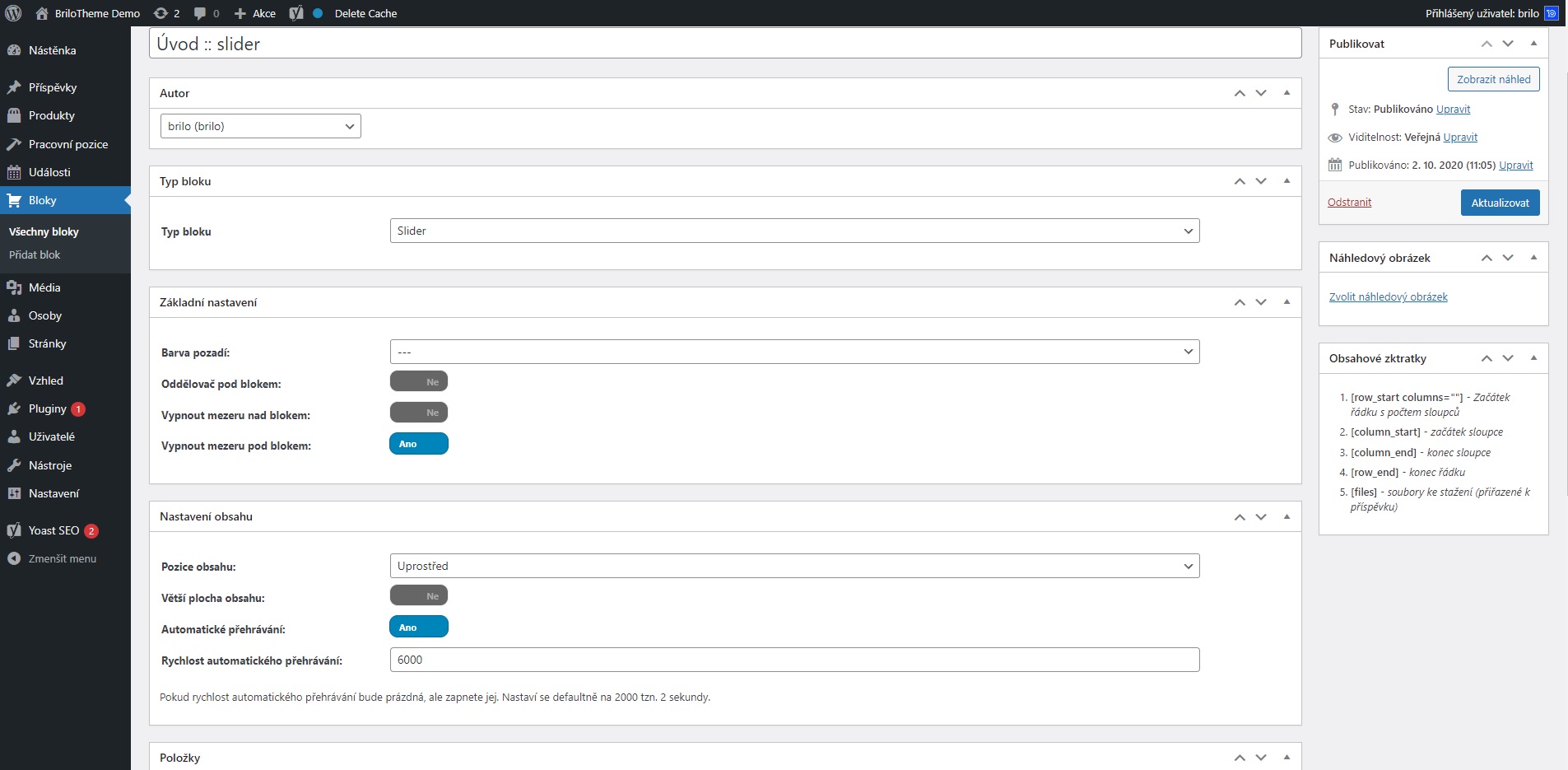Open Produkty in the sidebar menu
This screenshot has width=1568, height=770.
point(51,115)
